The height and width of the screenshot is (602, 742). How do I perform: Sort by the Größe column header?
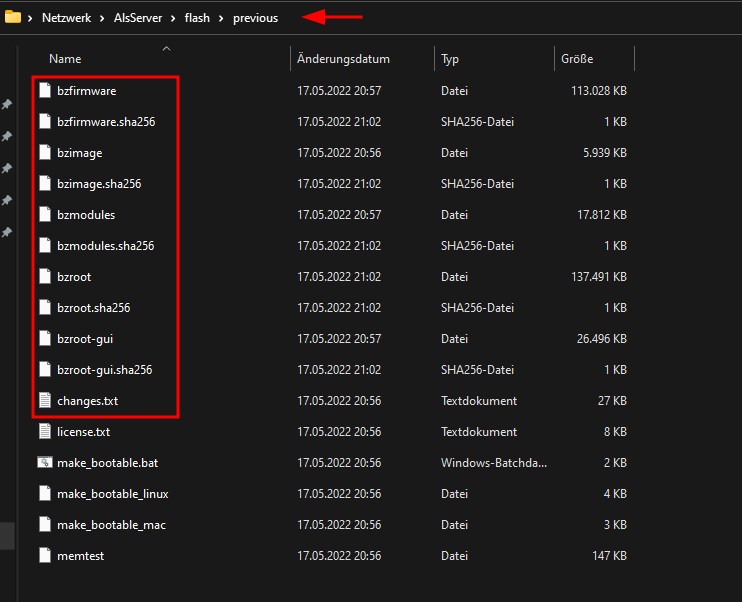[577, 59]
